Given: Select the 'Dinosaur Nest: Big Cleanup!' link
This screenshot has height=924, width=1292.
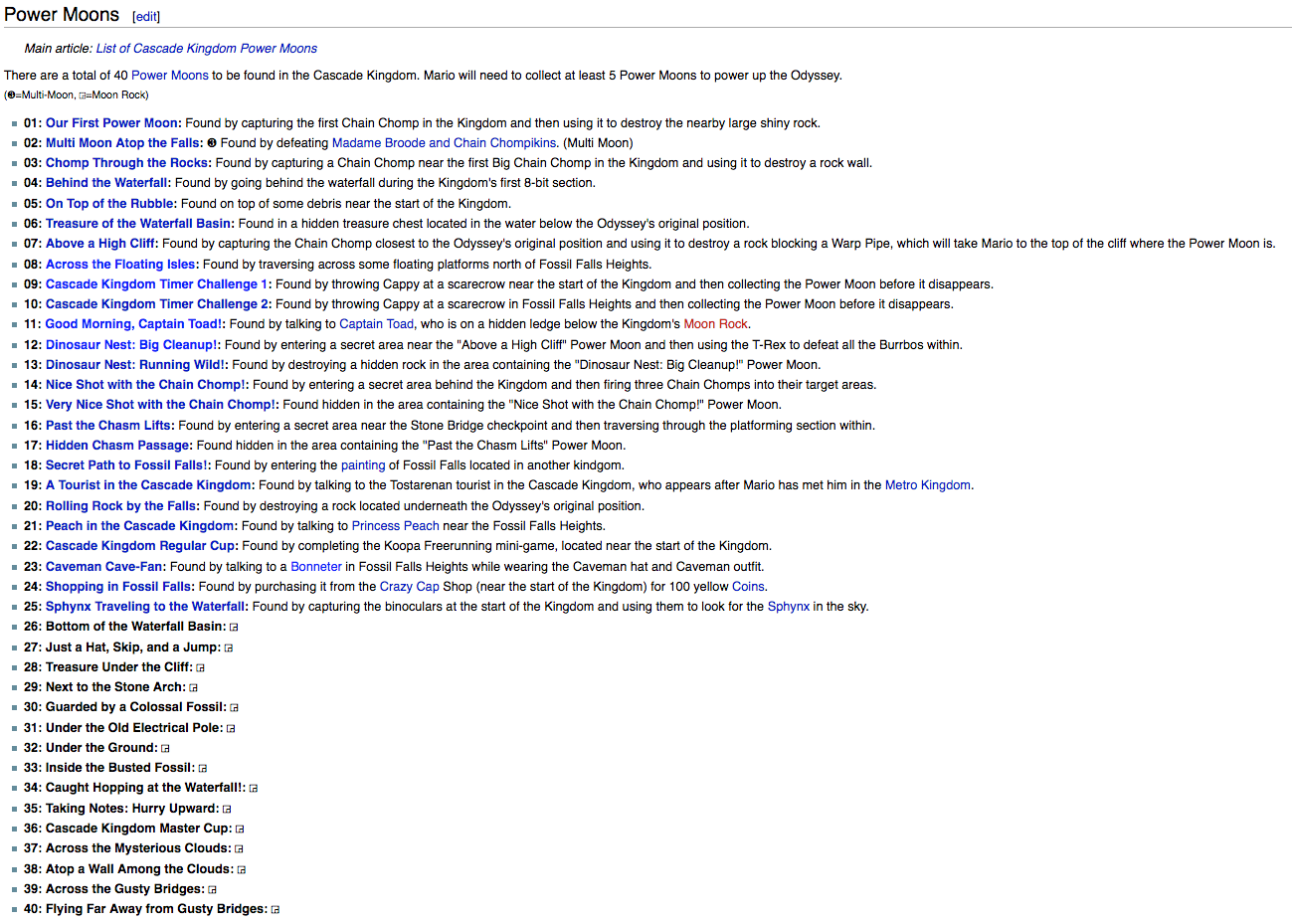Looking at the screenshot, I should [130, 345].
